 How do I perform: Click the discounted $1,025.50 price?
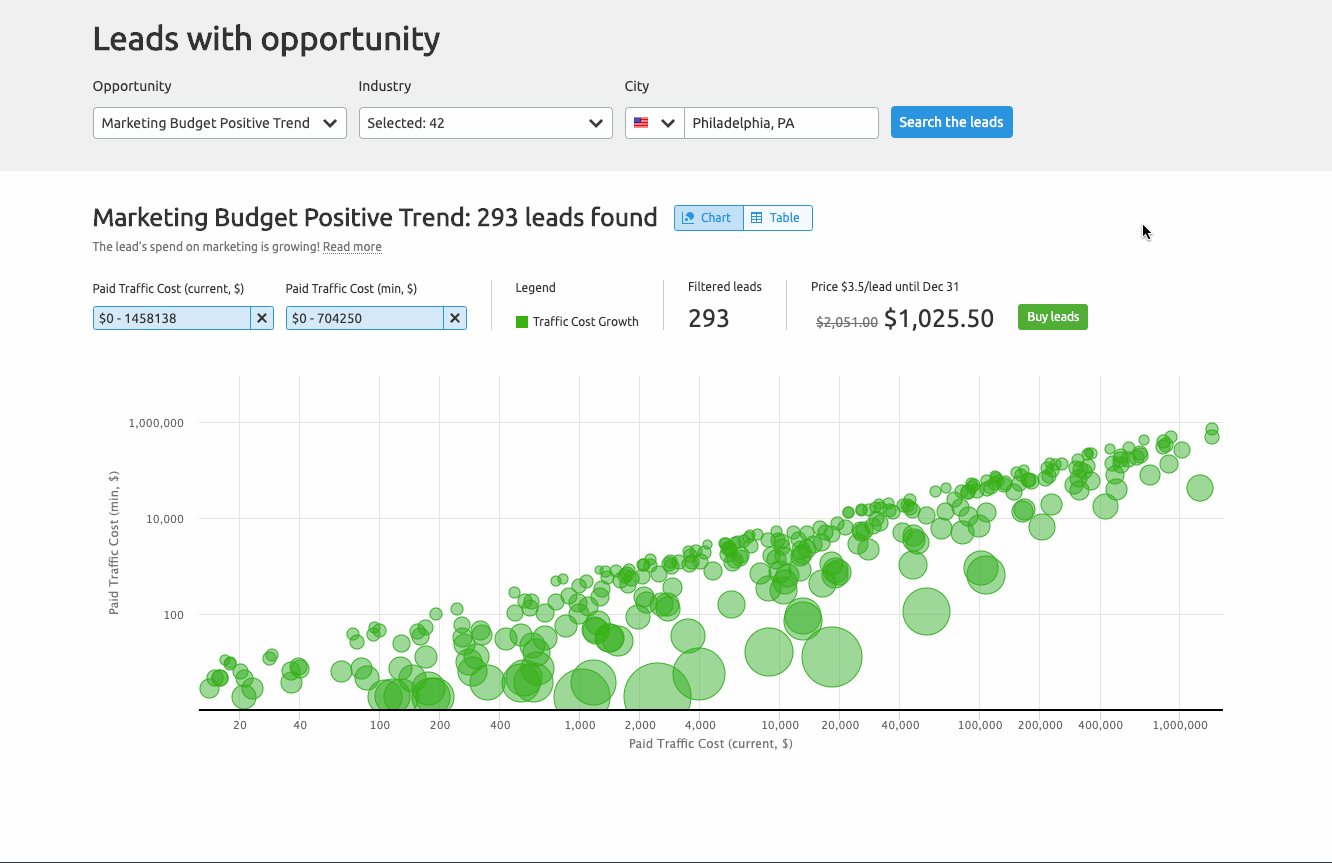pos(939,319)
